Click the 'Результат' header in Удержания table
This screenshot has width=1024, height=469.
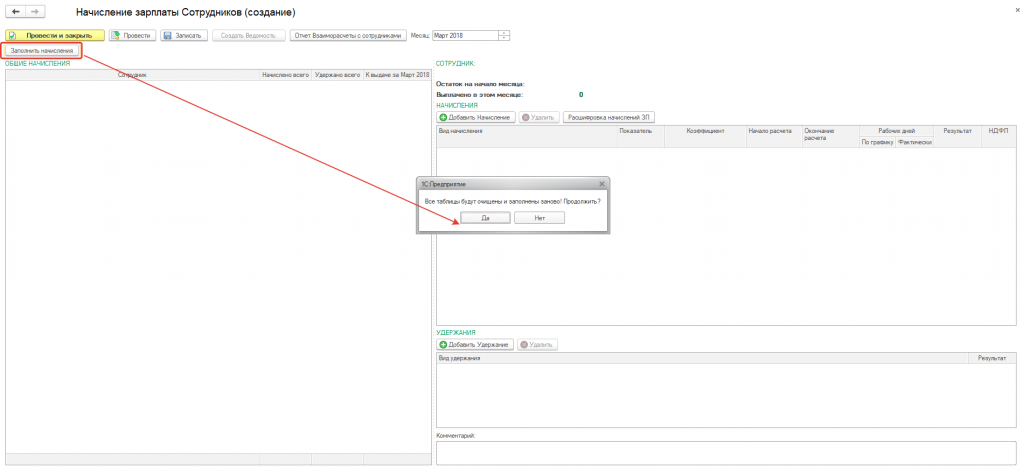pyautogui.click(x=994, y=358)
